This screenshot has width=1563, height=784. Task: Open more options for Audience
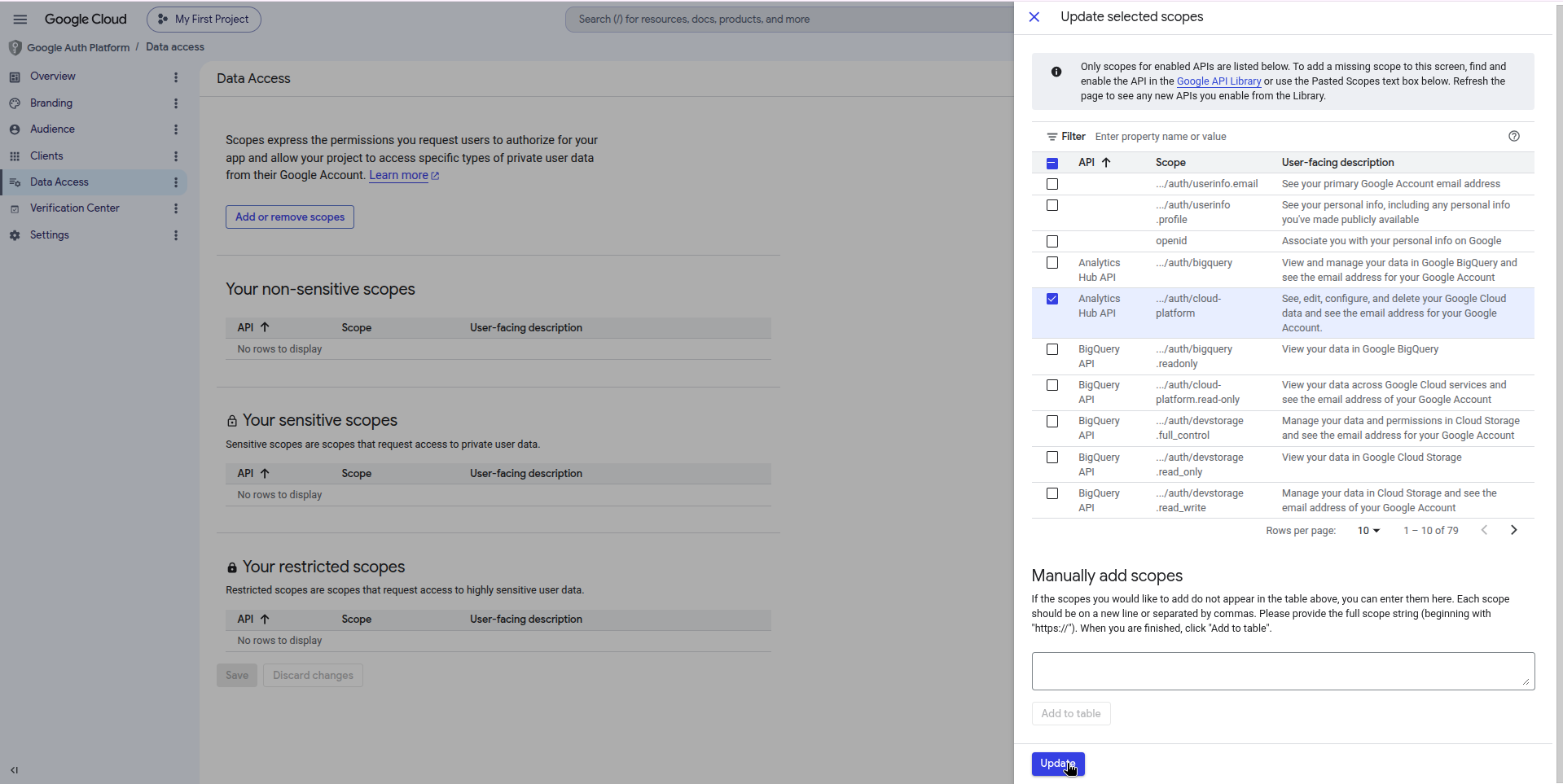point(176,129)
